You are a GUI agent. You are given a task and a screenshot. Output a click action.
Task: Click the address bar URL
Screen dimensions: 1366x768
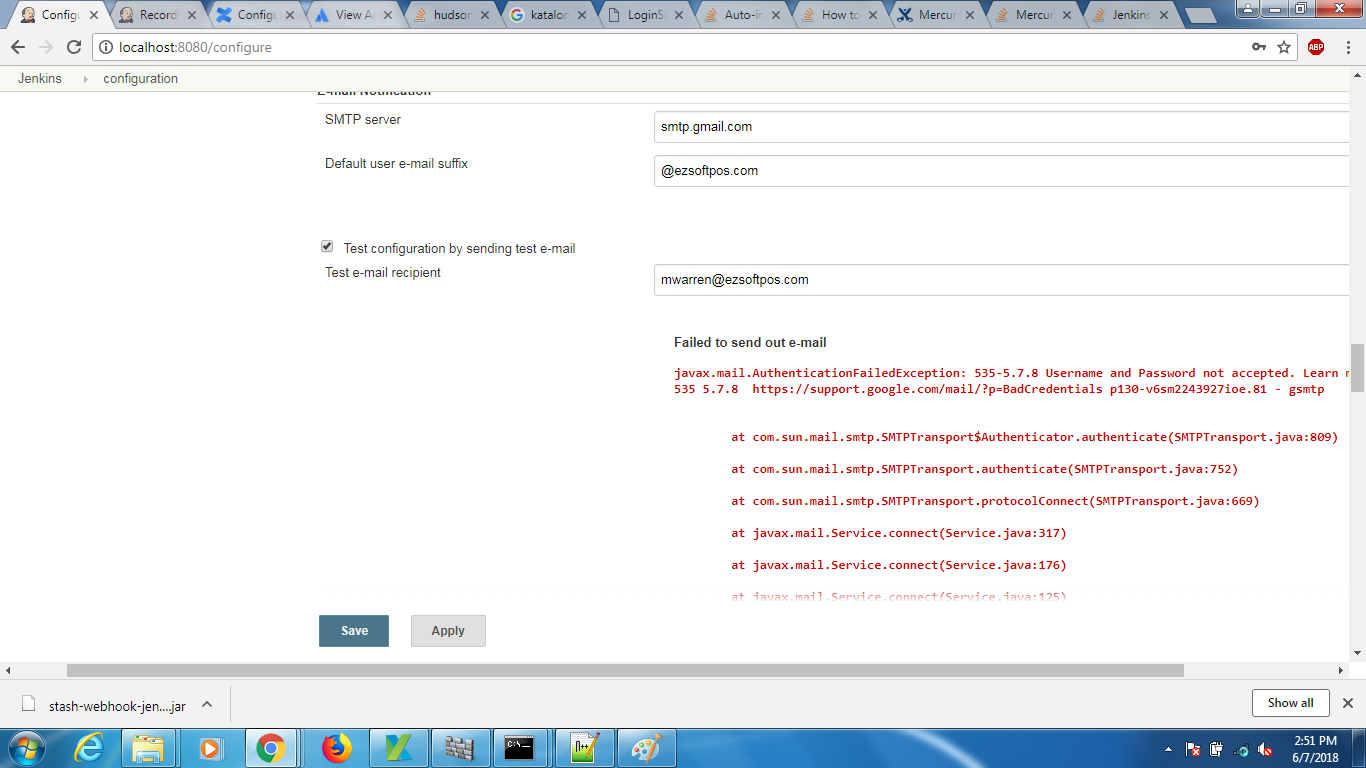point(195,47)
